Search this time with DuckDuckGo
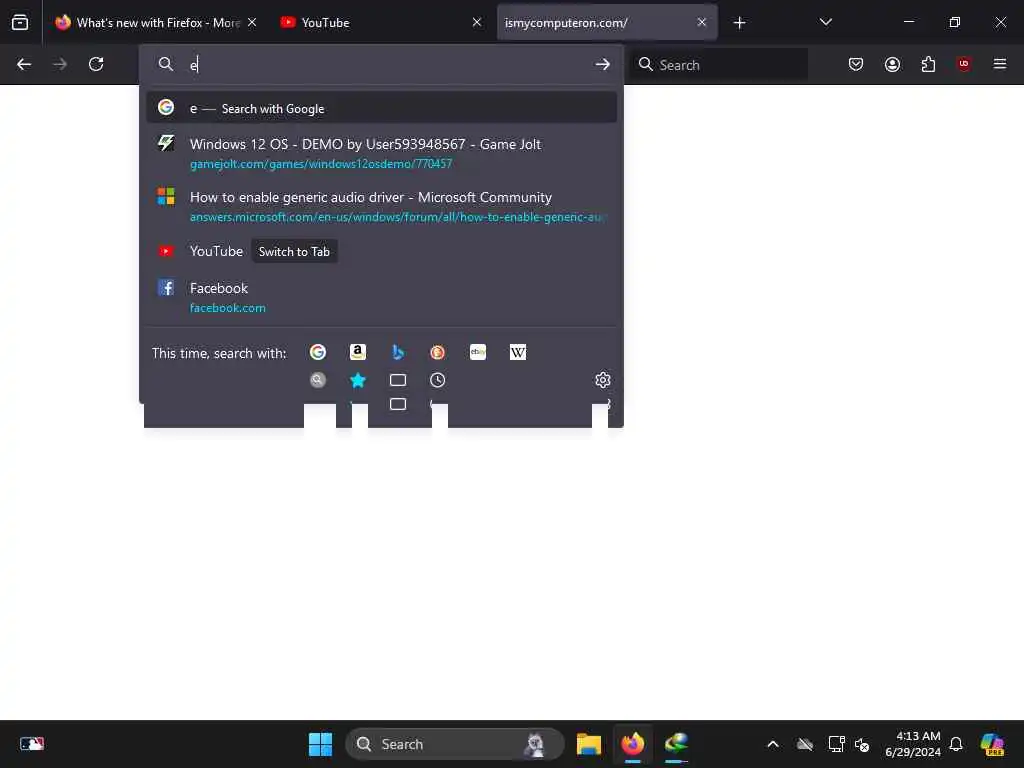 click(x=438, y=353)
